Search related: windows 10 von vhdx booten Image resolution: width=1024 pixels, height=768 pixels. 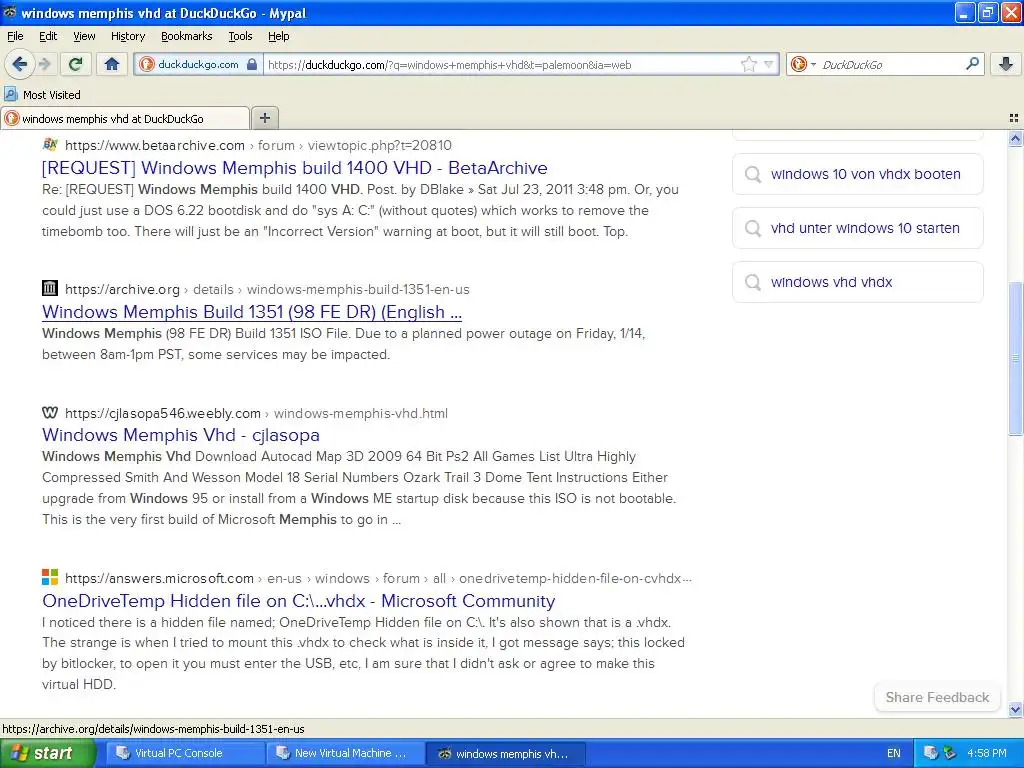pos(857,174)
